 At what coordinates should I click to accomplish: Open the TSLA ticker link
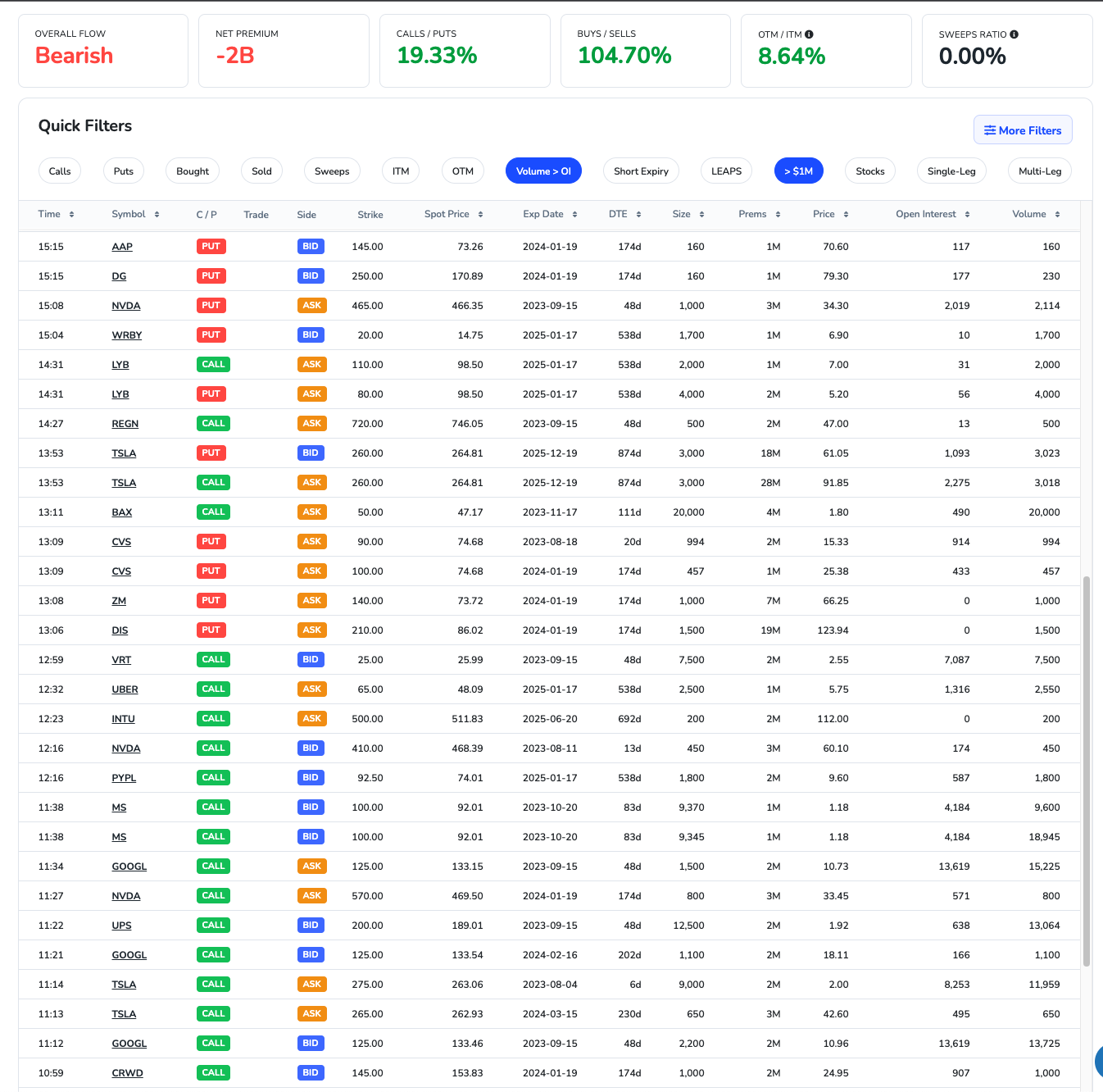pos(124,453)
